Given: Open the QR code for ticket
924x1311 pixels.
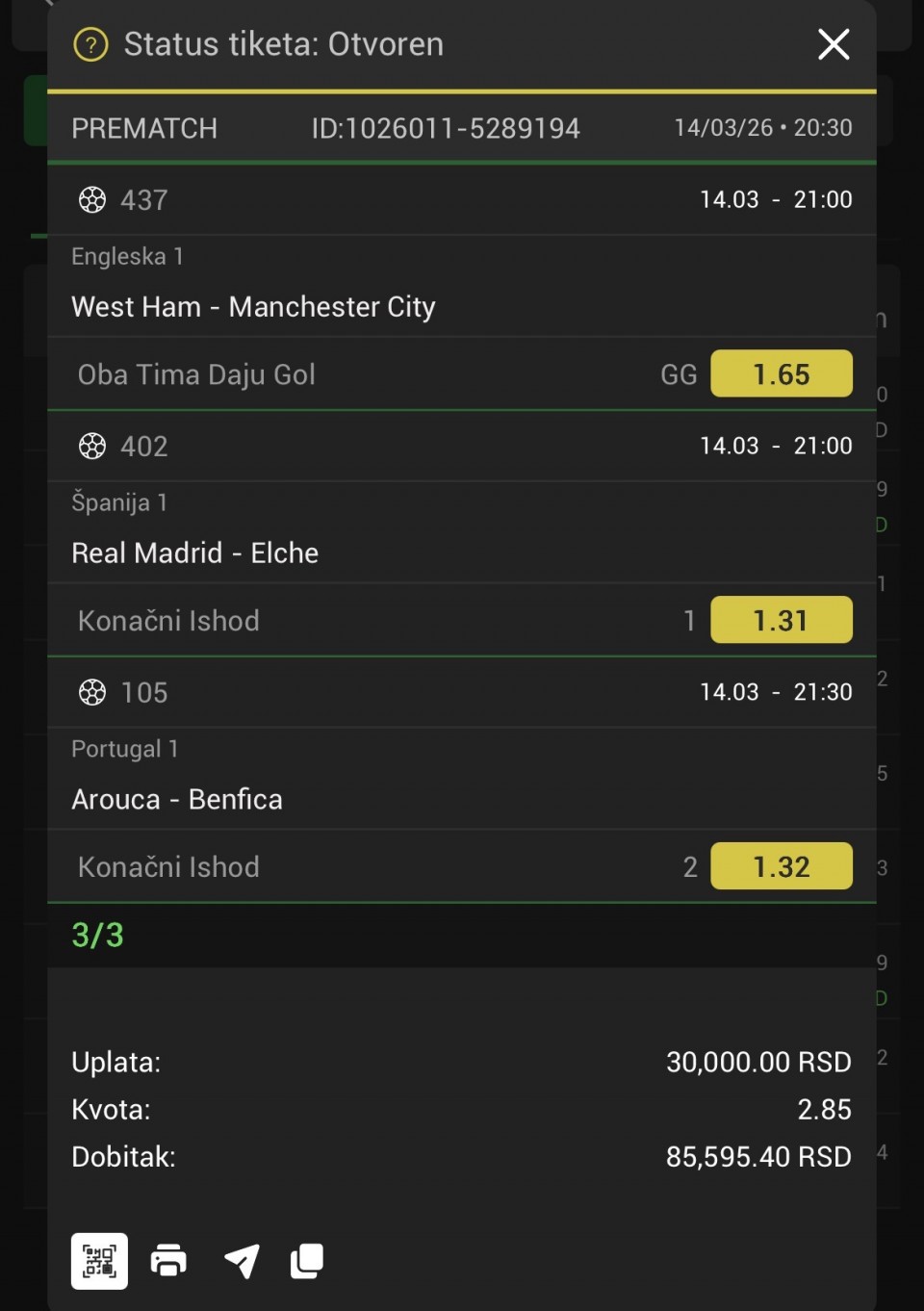Looking at the screenshot, I should (99, 1260).
